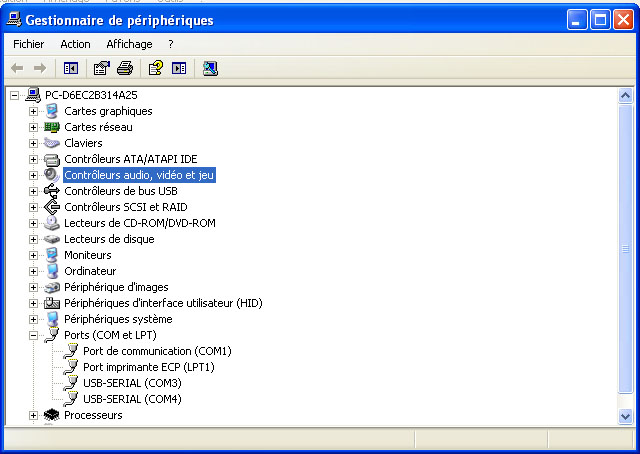This screenshot has width=640, height=454.
Task: Toggle the console tree pane icon
Action: (x=71, y=68)
